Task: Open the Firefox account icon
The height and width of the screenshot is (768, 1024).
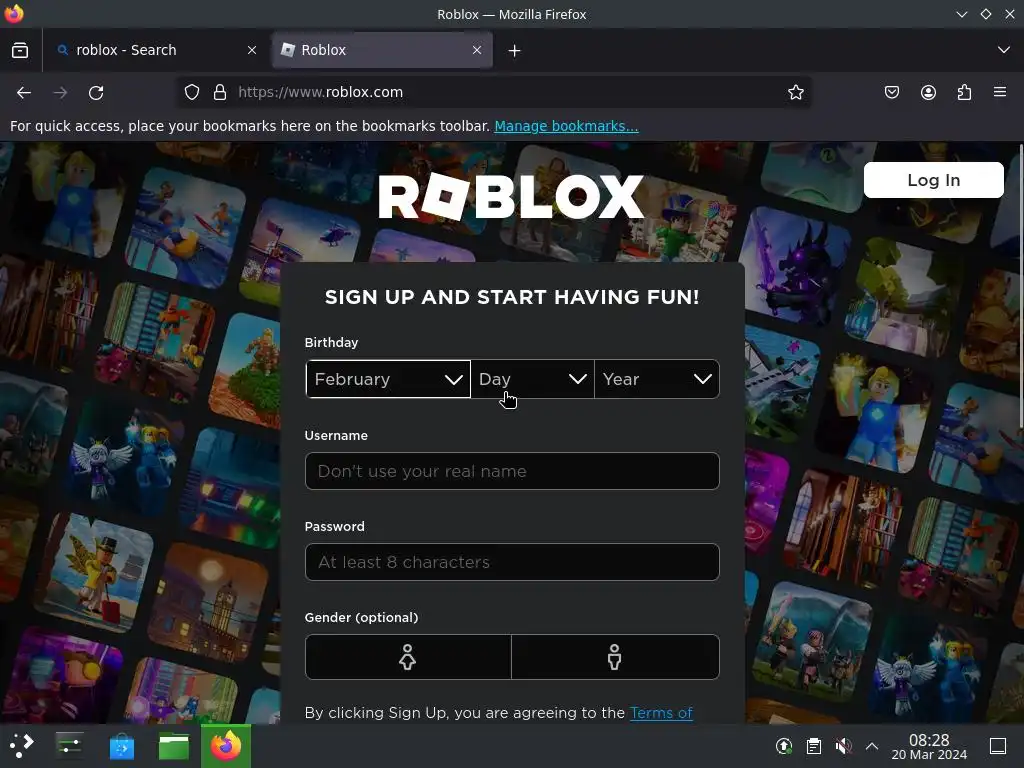Action: coord(928,93)
